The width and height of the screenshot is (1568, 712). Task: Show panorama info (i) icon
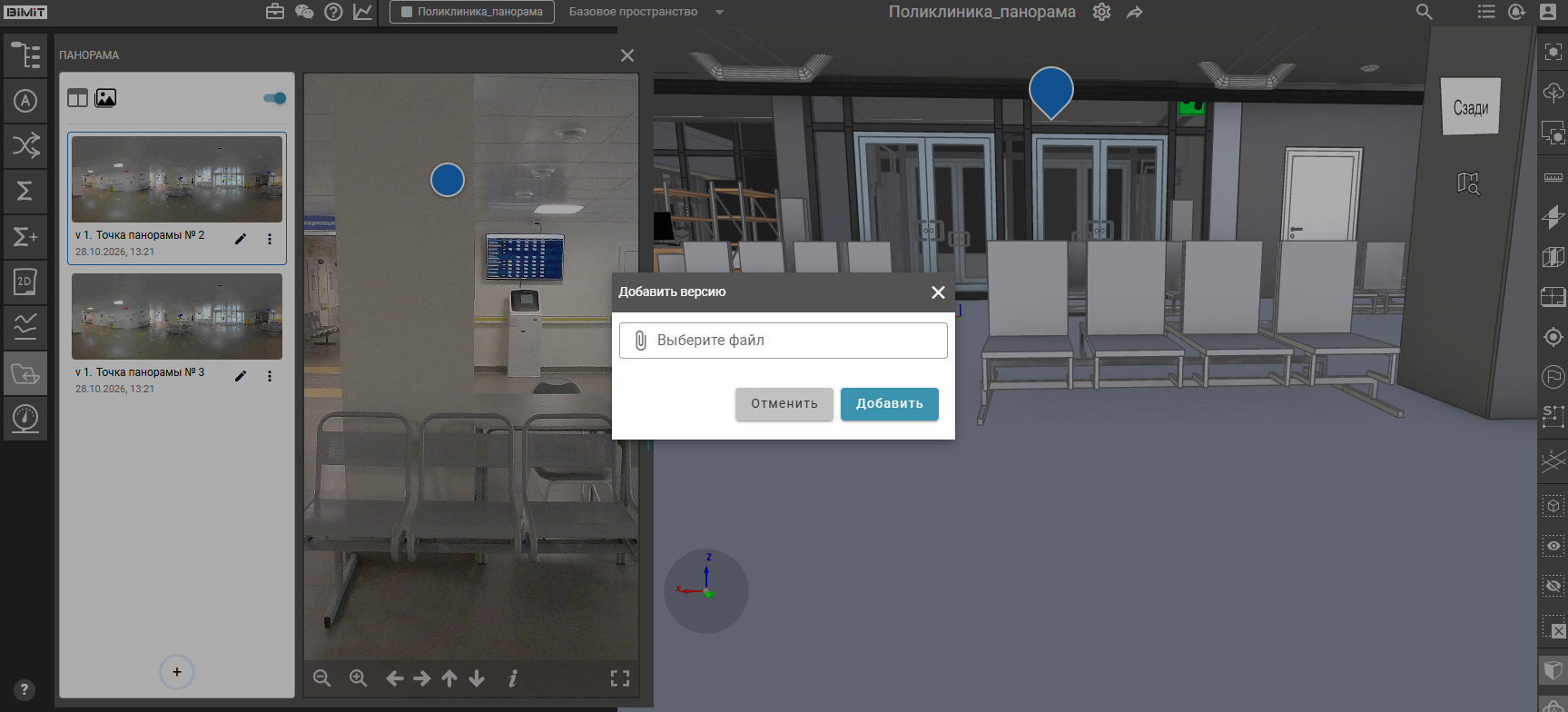[x=513, y=678]
